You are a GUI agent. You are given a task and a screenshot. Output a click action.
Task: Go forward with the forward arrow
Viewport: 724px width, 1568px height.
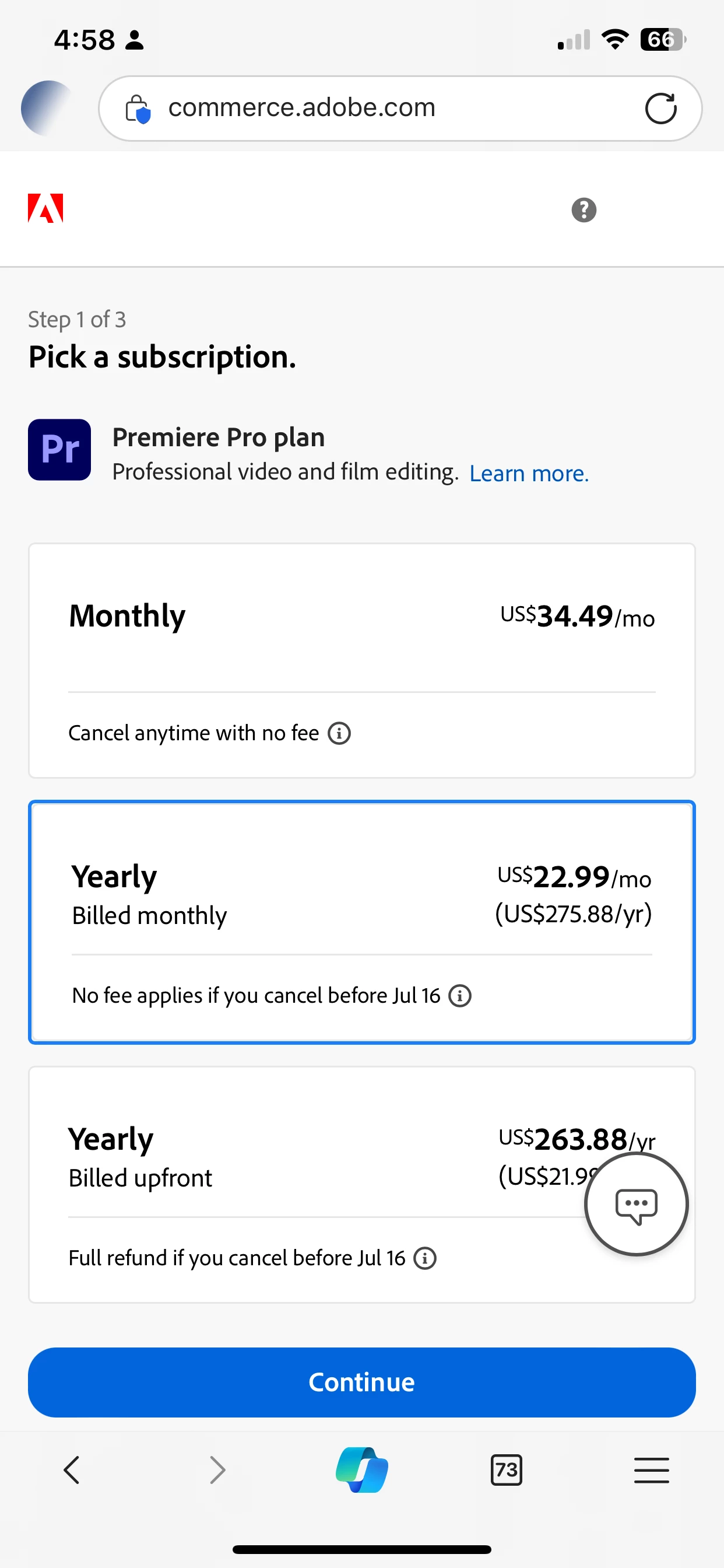point(217,1470)
